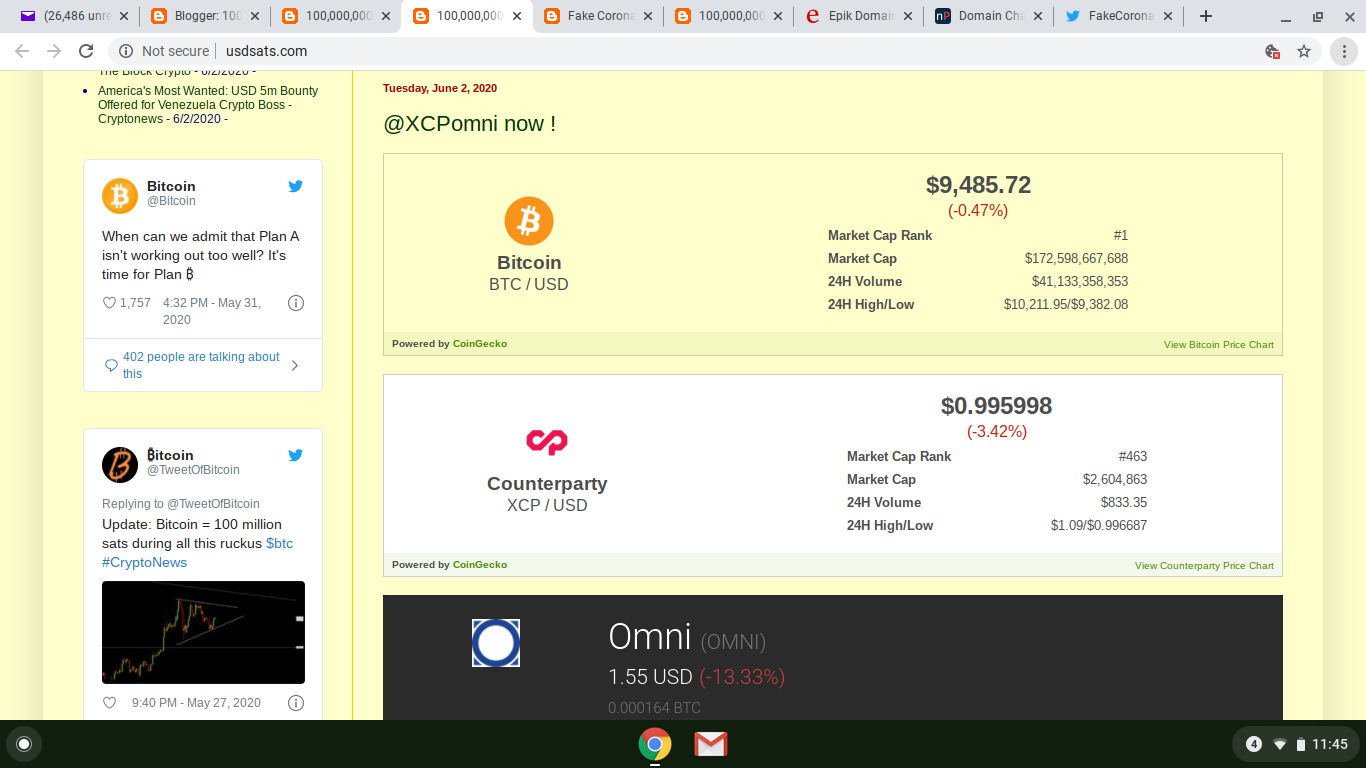Click the @TweetOfBitcoin profile avatar

[x=120, y=465]
